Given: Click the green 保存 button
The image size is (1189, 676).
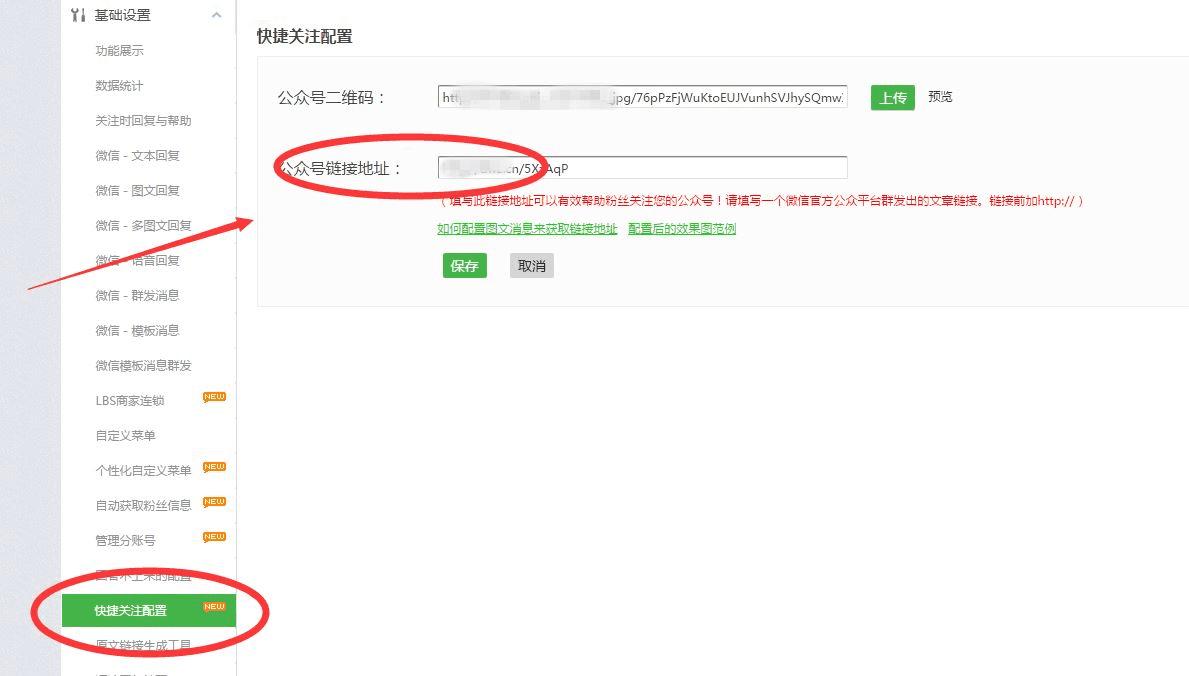Looking at the screenshot, I should [464, 266].
